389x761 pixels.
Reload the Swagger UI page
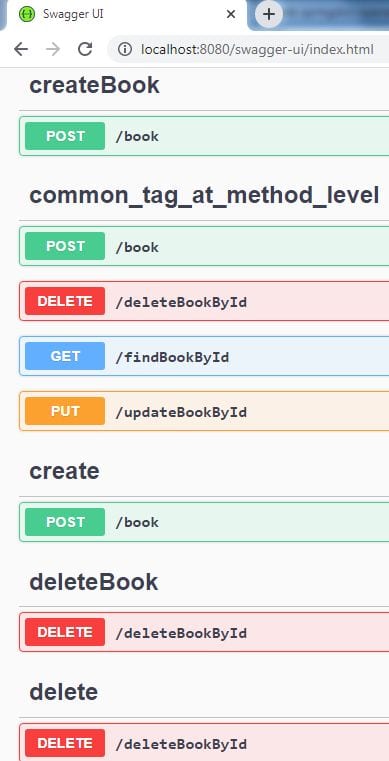click(85, 49)
